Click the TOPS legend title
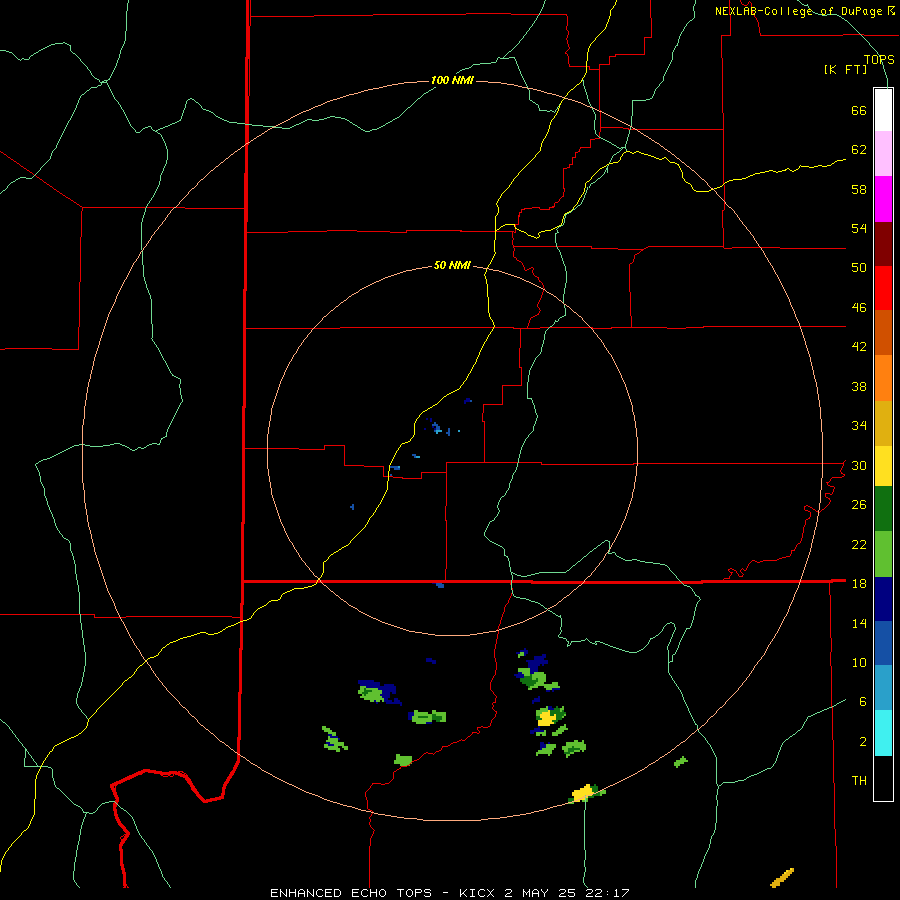900x900 pixels. tap(879, 59)
